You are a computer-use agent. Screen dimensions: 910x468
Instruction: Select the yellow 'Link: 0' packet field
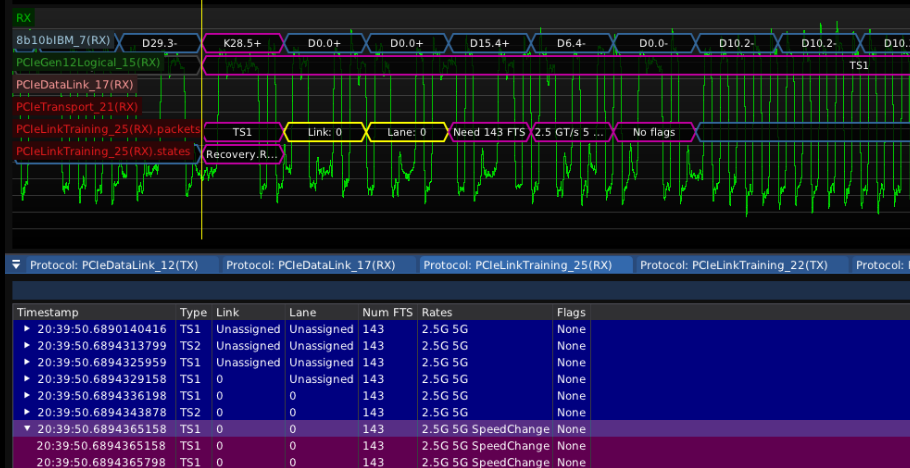(x=324, y=131)
